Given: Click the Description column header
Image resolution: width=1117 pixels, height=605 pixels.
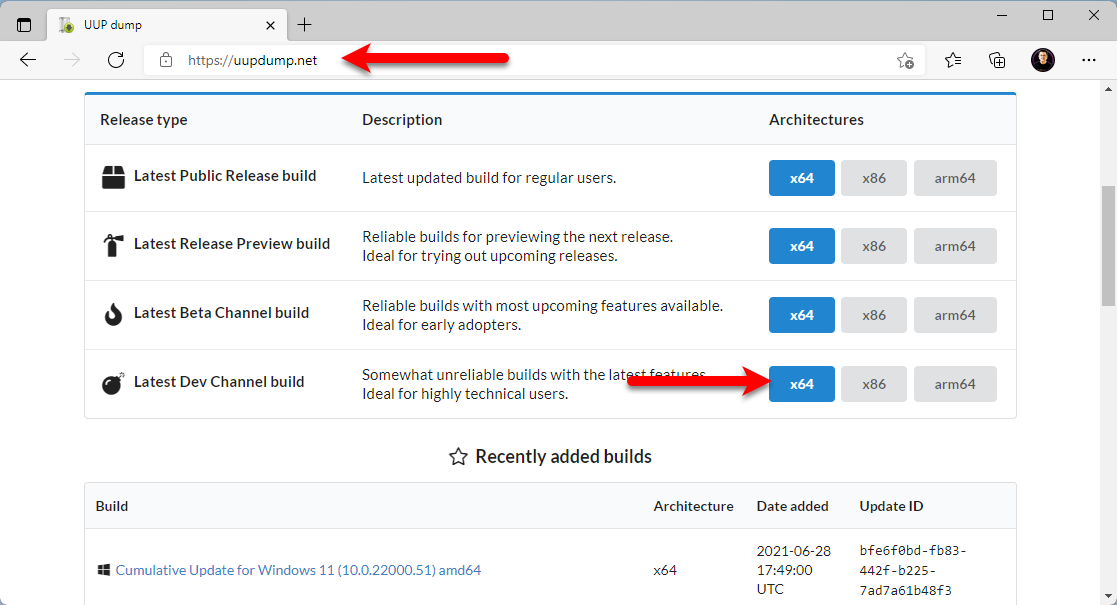Looking at the screenshot, I should click(x=402, y=120).
